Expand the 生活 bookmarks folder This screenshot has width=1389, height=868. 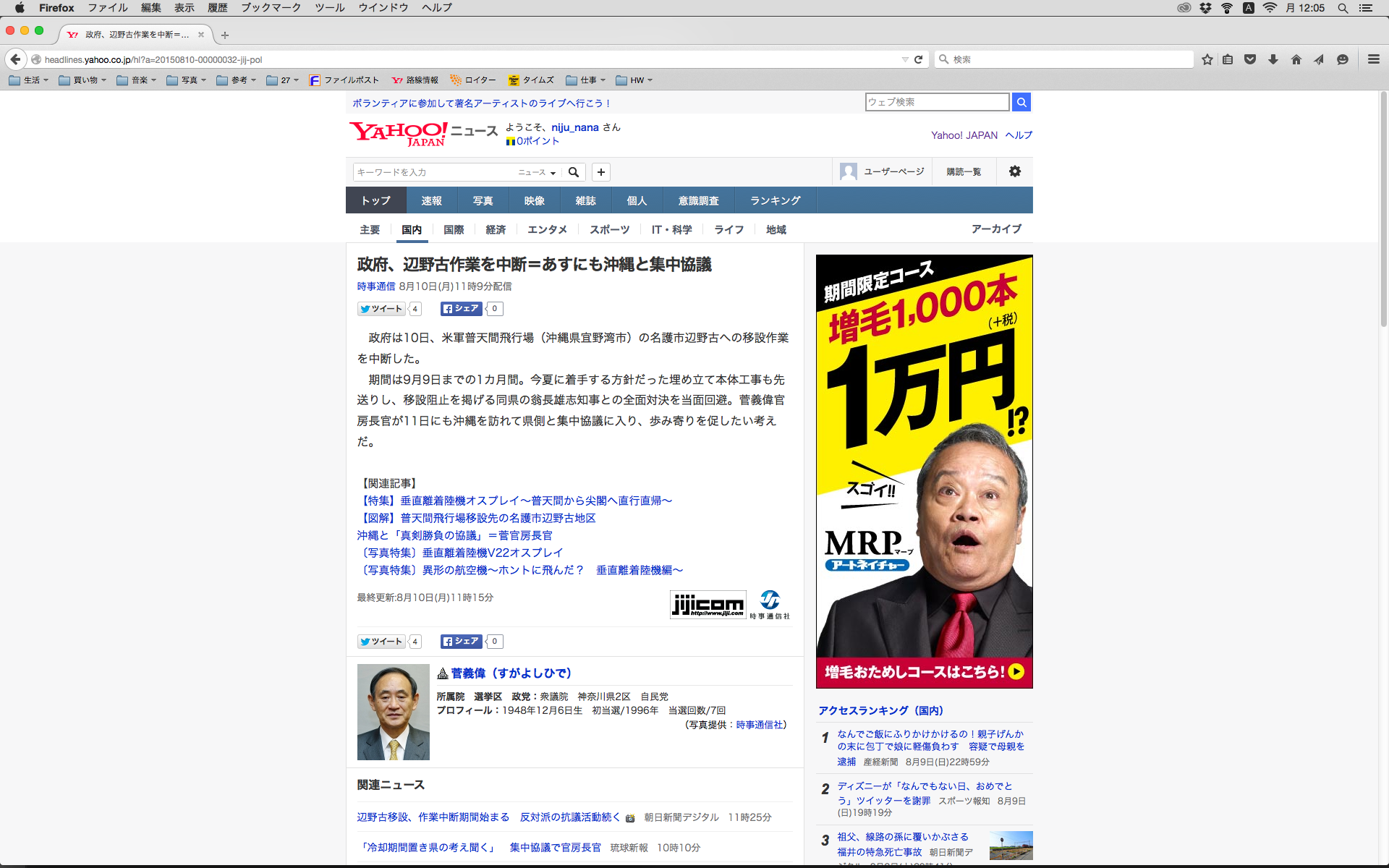[29, 80]
